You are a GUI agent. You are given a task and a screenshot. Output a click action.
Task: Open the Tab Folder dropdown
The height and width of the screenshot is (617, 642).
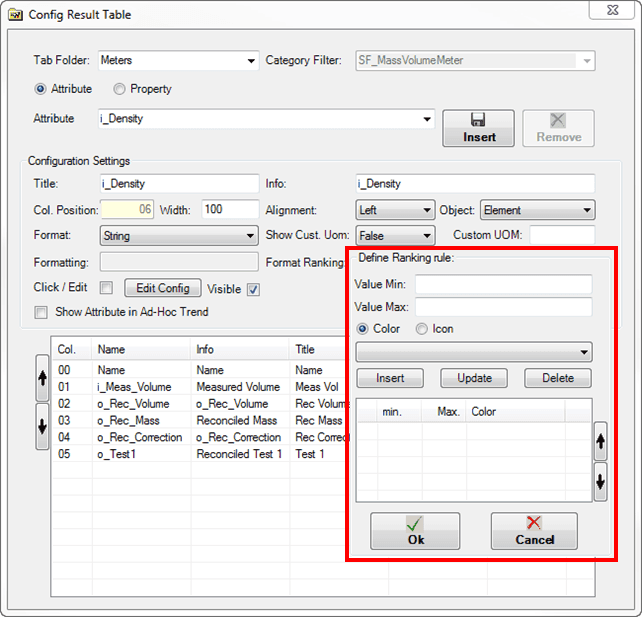click(x=251, y=61)
